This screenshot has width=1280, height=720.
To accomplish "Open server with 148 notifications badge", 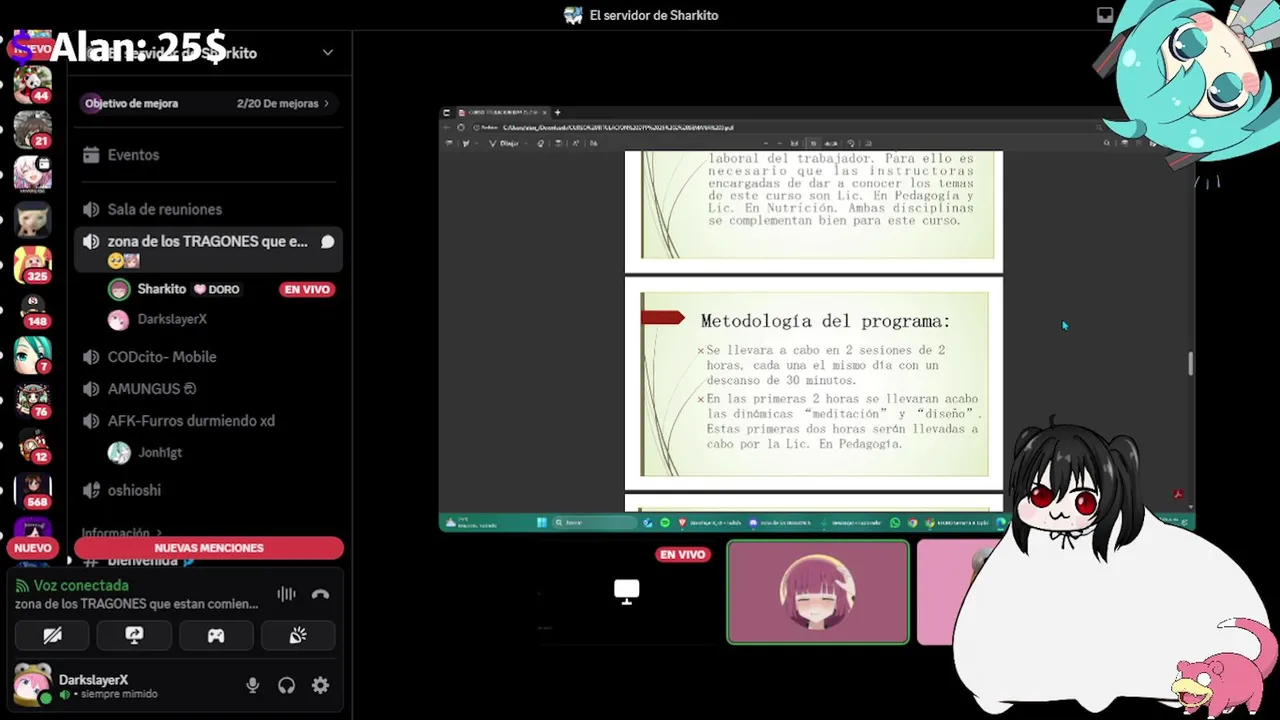I will [32, 310].
